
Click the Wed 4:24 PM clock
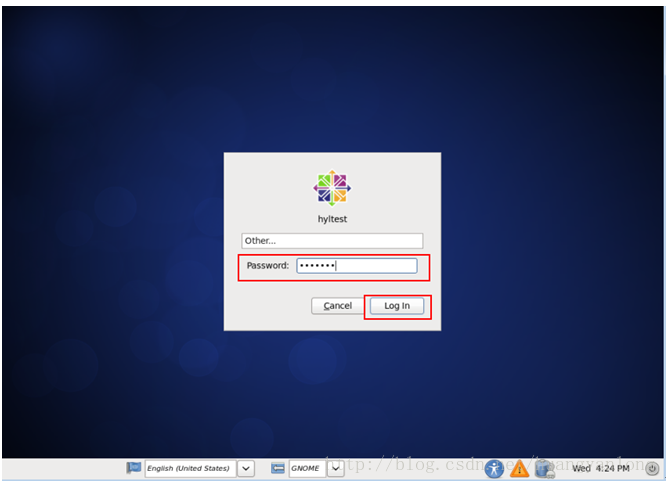coord(601,468)
